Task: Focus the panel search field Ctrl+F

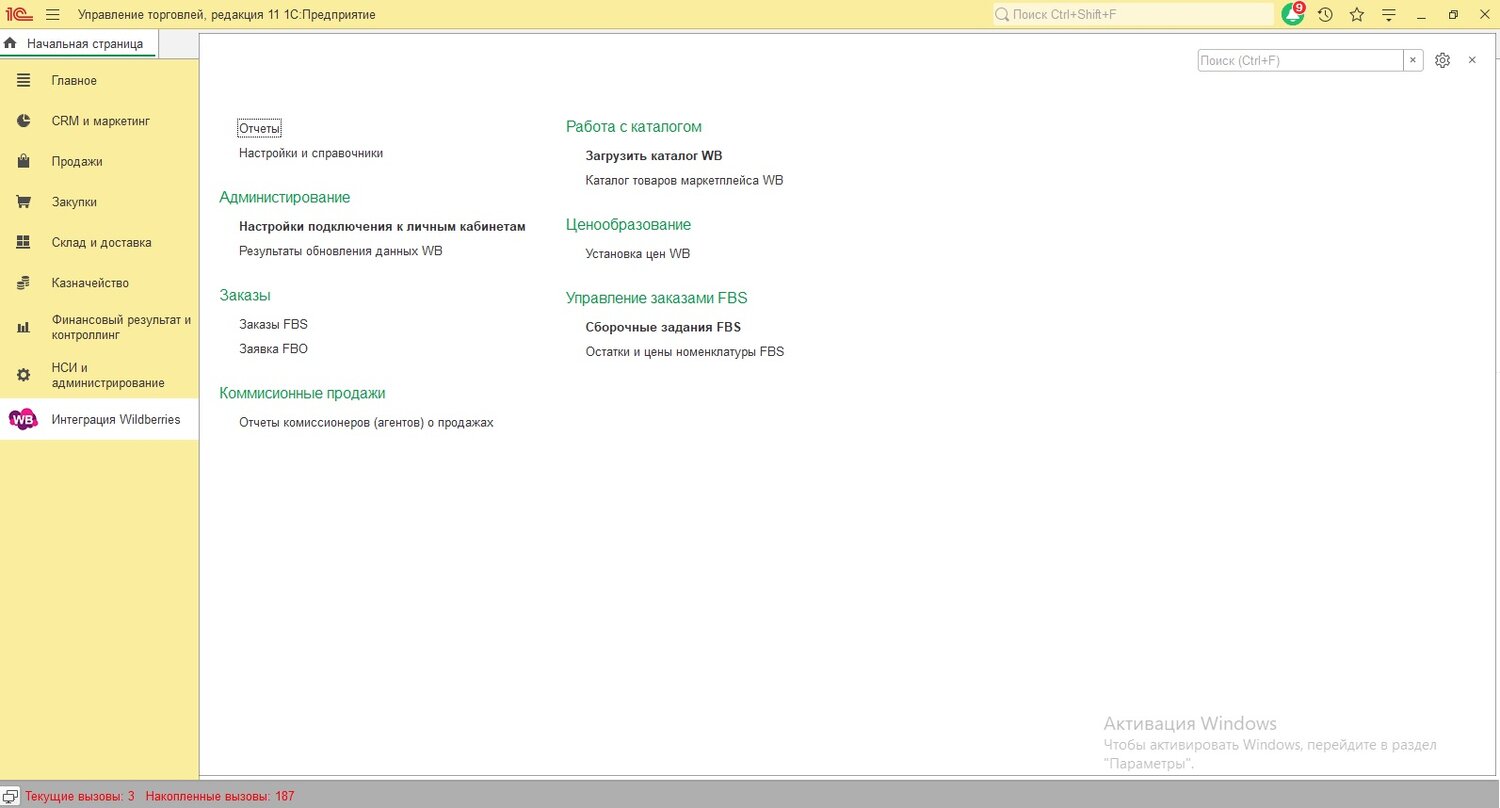Action: click(1300, 60)
